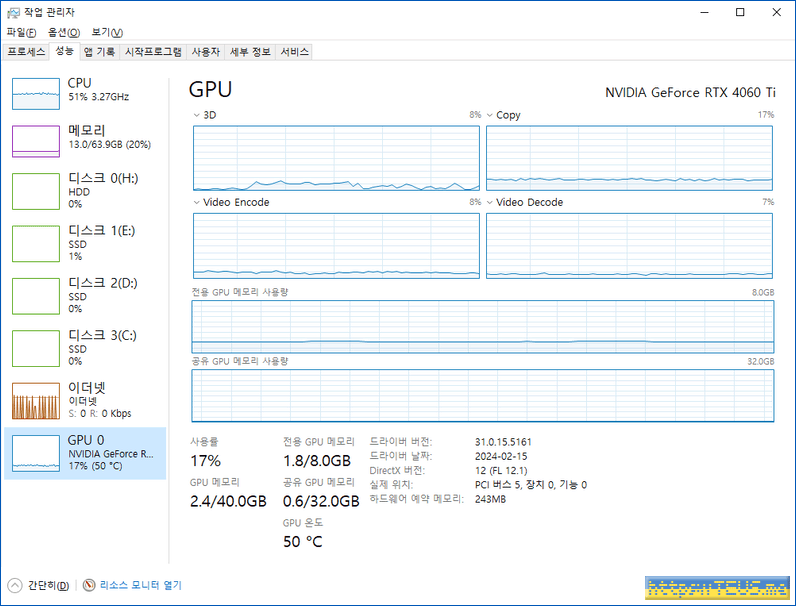Select the GPU 0 graph icon
The height and width of the screenshot is (606, 796).
point(36,452)
